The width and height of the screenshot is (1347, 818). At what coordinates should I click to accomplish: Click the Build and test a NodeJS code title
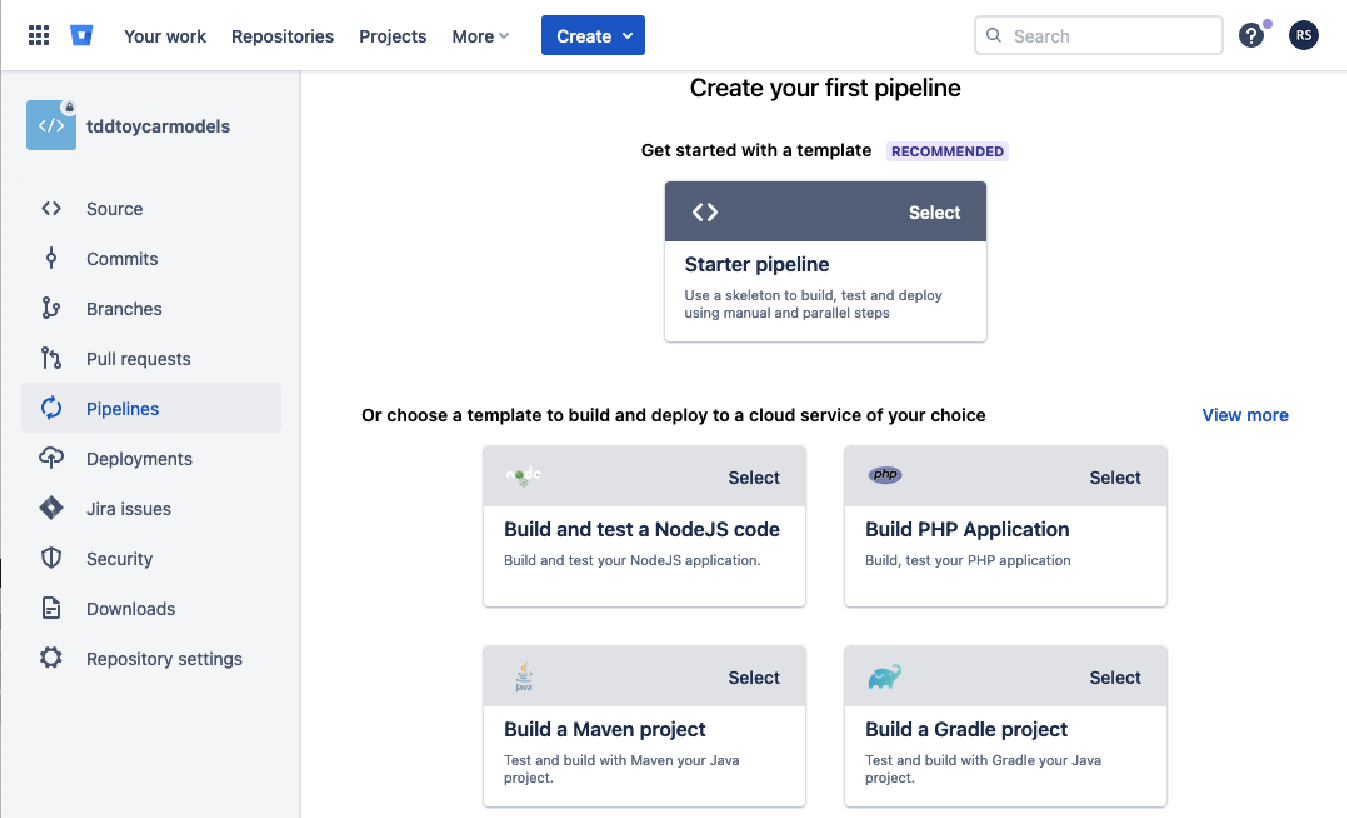[642, 529]
